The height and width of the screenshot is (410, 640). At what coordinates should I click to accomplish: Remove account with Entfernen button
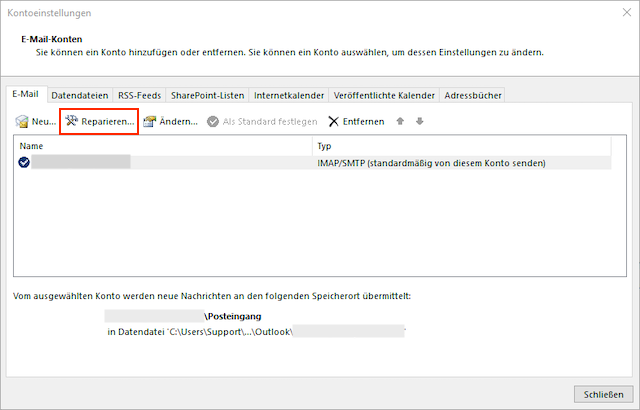356,122
